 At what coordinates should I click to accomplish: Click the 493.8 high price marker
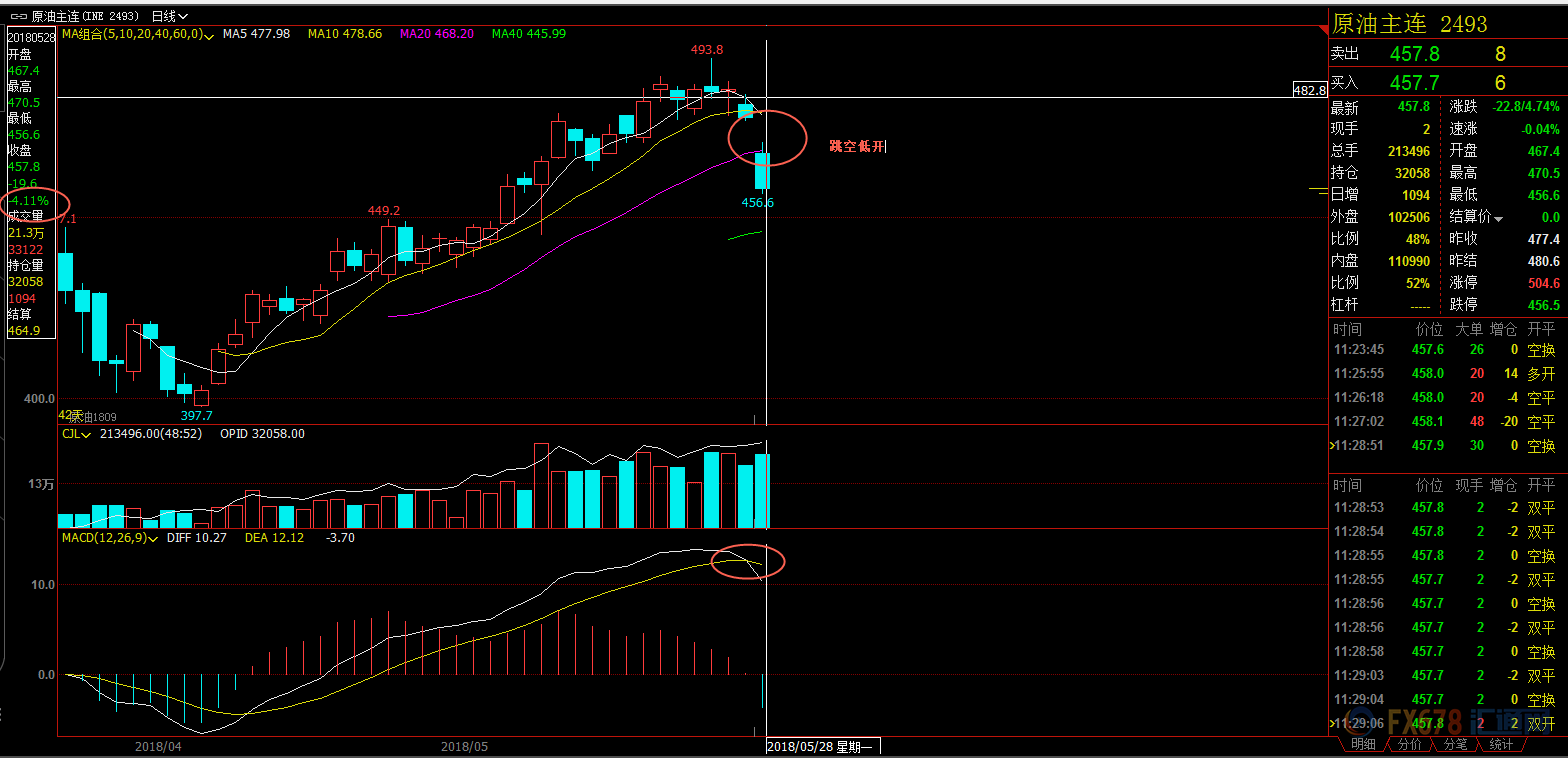[707, 49]
